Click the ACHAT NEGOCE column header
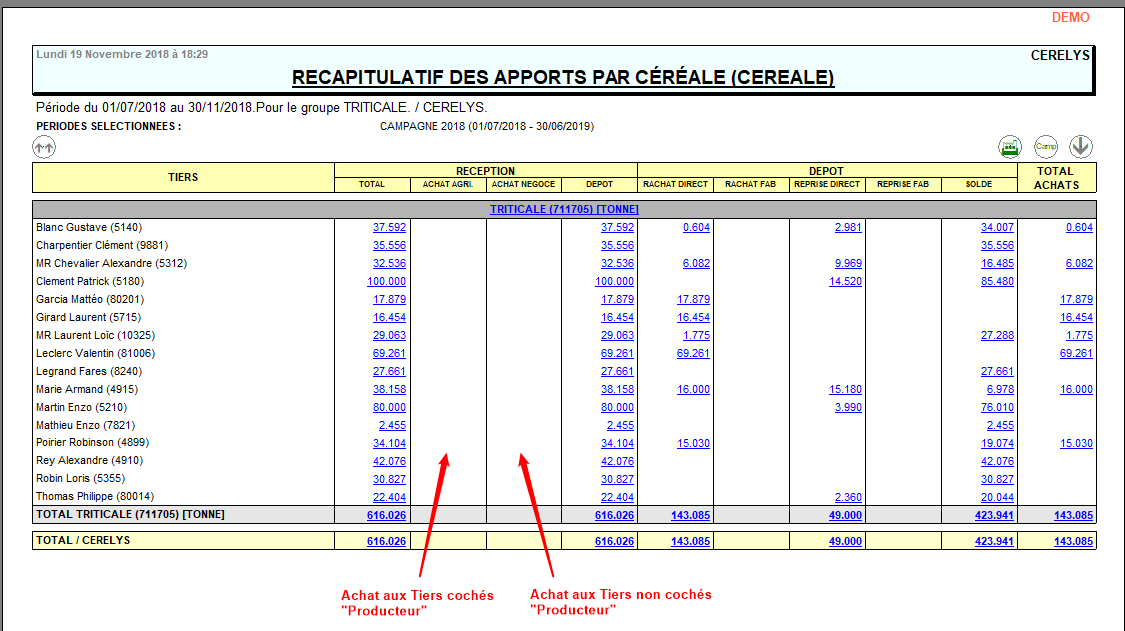The width and height of the screenshot is (1125, 631). pyautogui.click(x=524, y=184)
